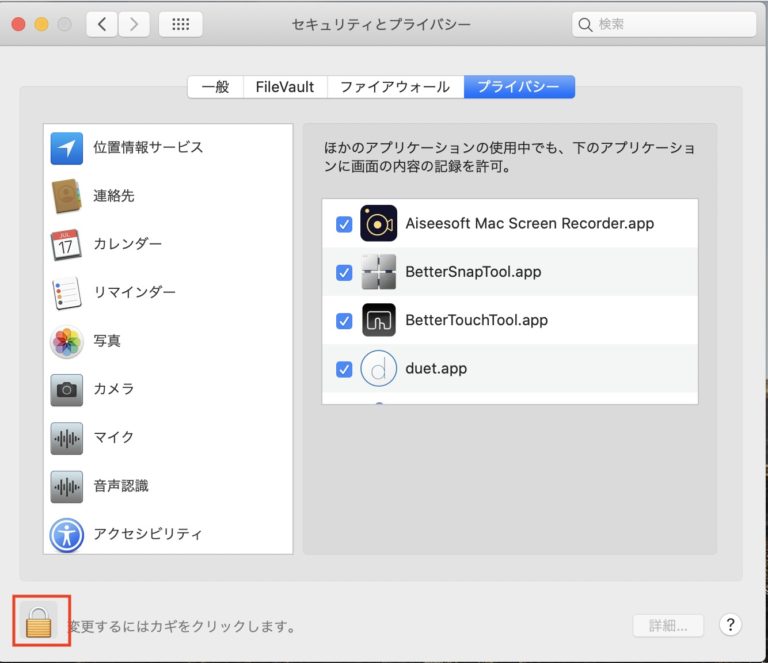Switch to the FileVault tab

[x=285, y=87]
